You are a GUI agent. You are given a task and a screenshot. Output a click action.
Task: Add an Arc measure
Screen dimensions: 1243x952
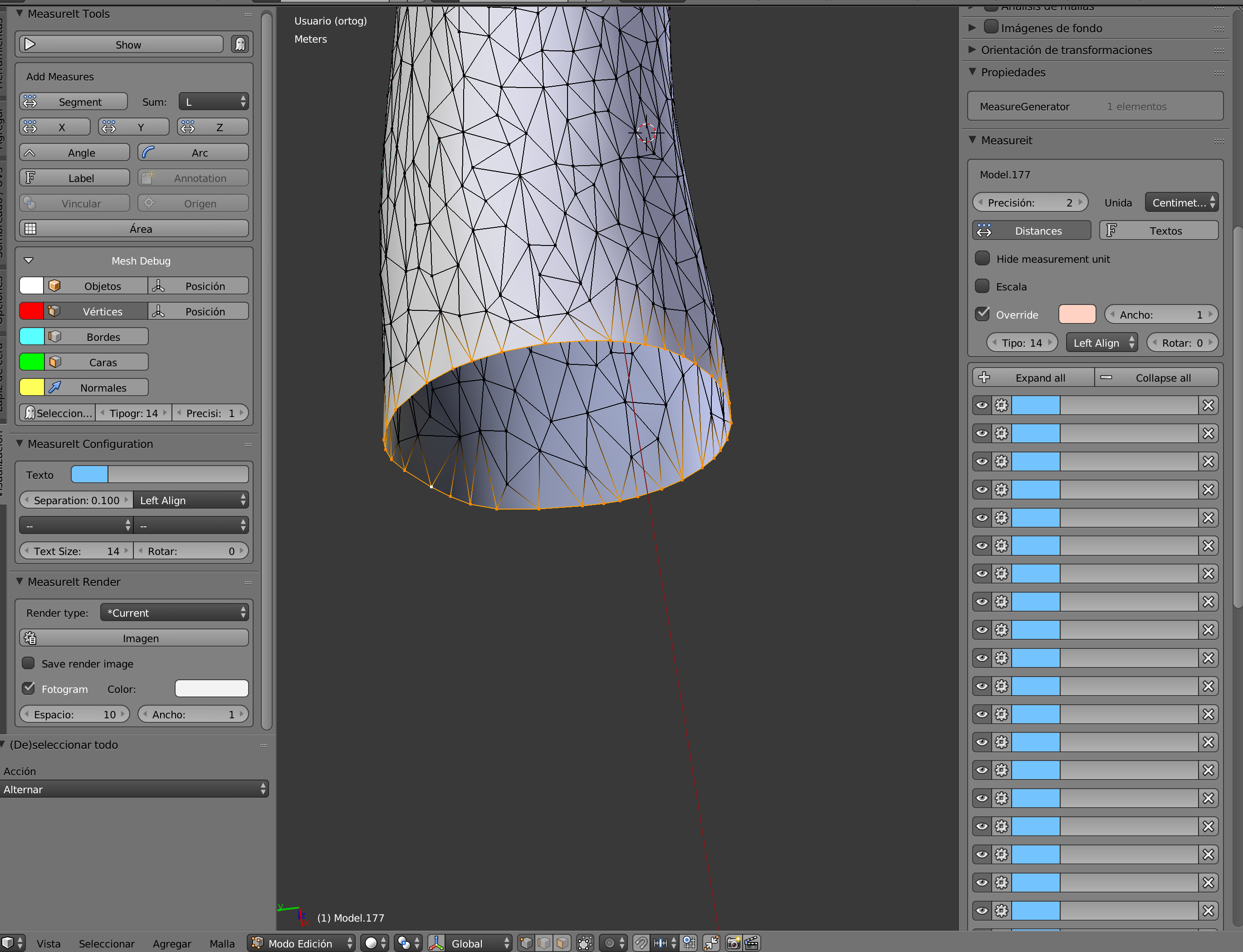click(x=193, y=152)
